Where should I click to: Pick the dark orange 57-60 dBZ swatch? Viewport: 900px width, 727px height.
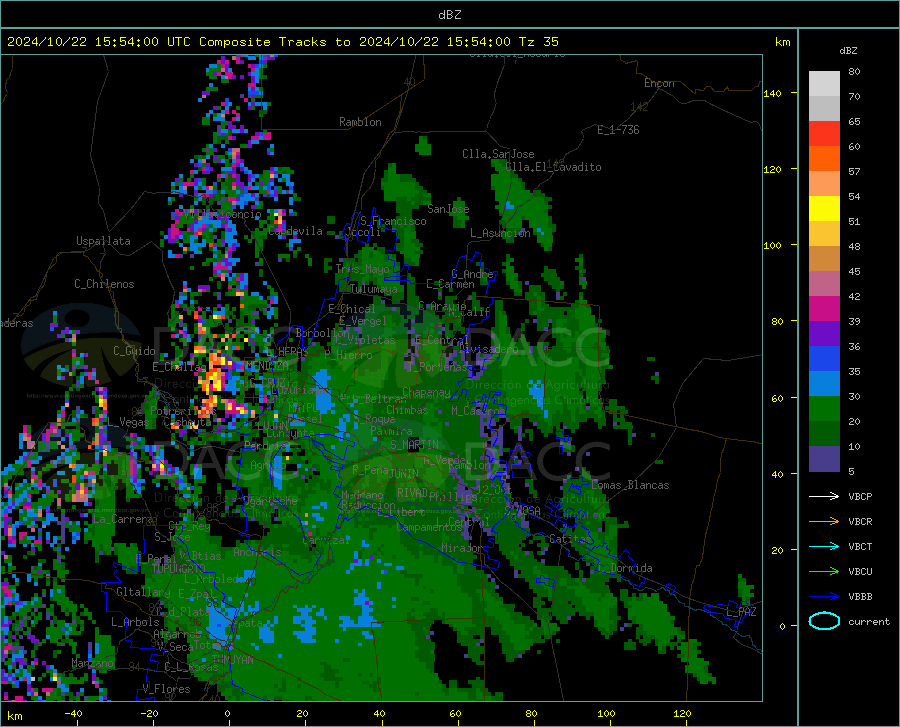[824, 159]
